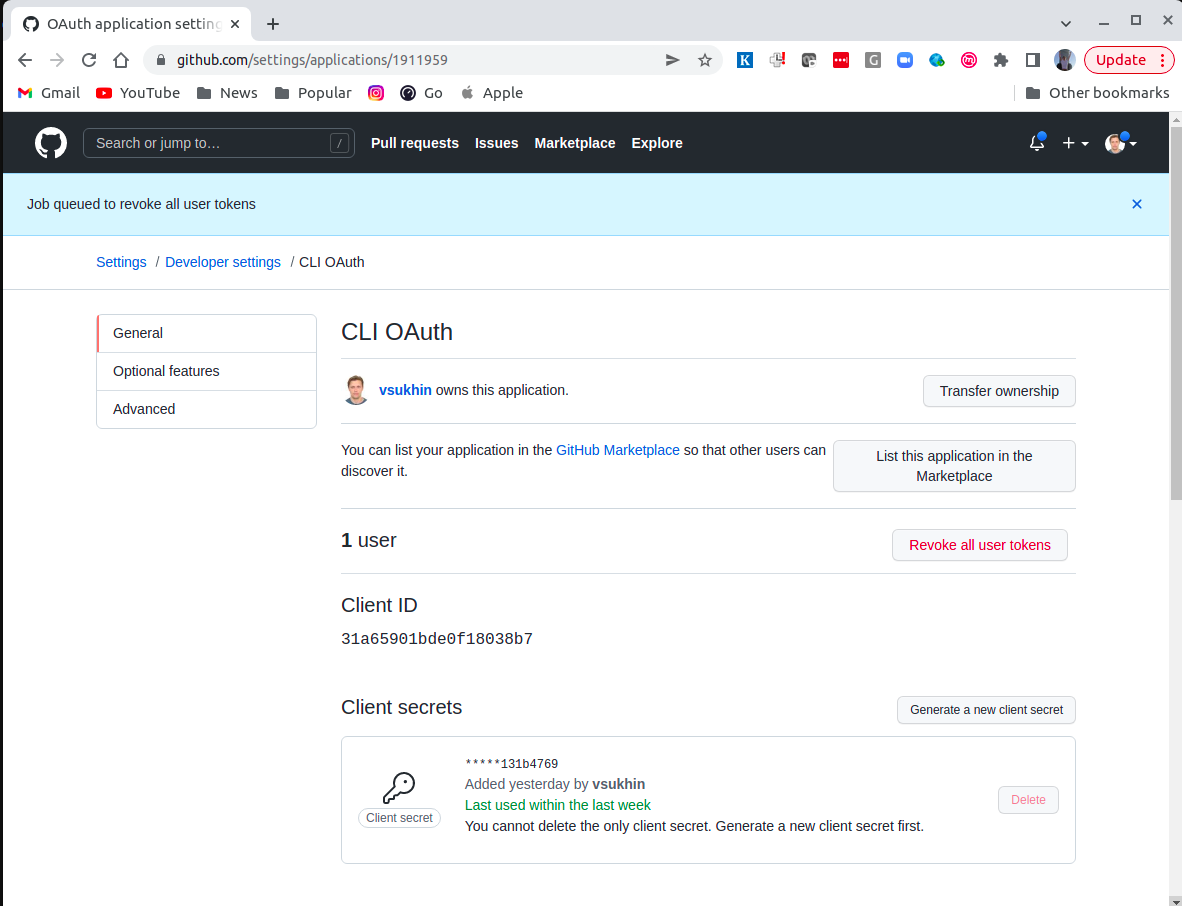Select Optional features in the sidebar

pos(207,371)
